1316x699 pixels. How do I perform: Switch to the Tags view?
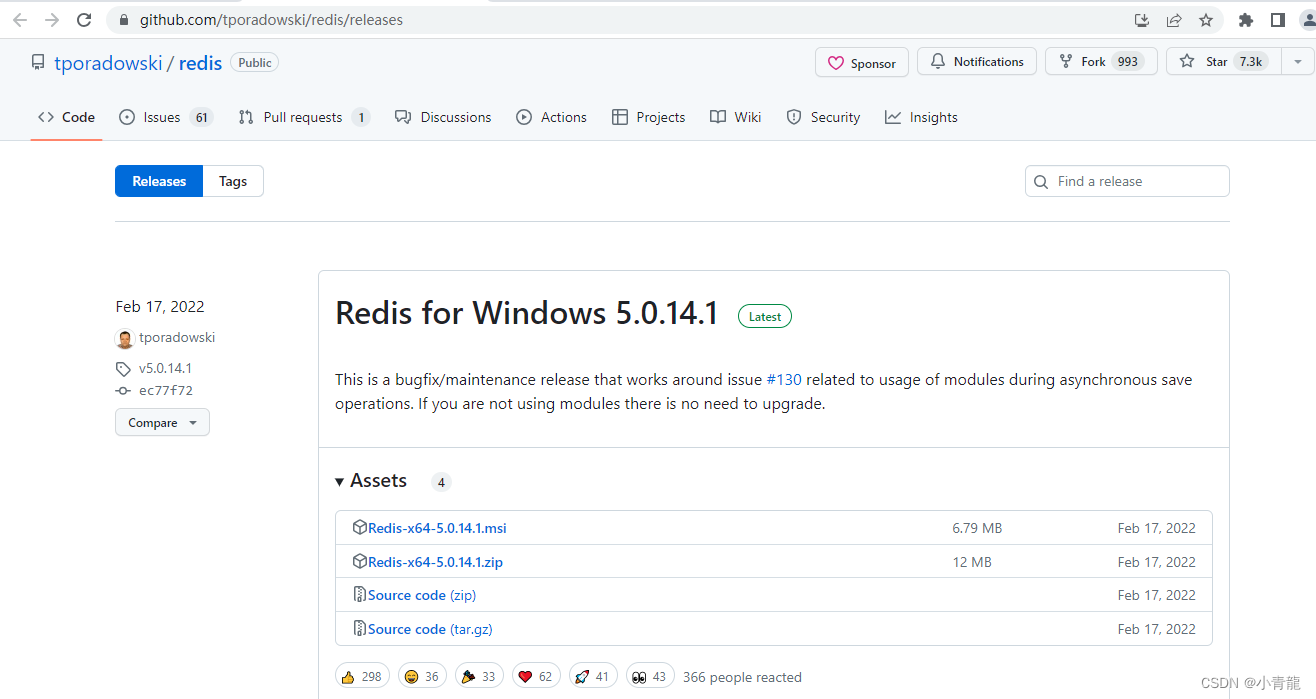coord(233,181)
